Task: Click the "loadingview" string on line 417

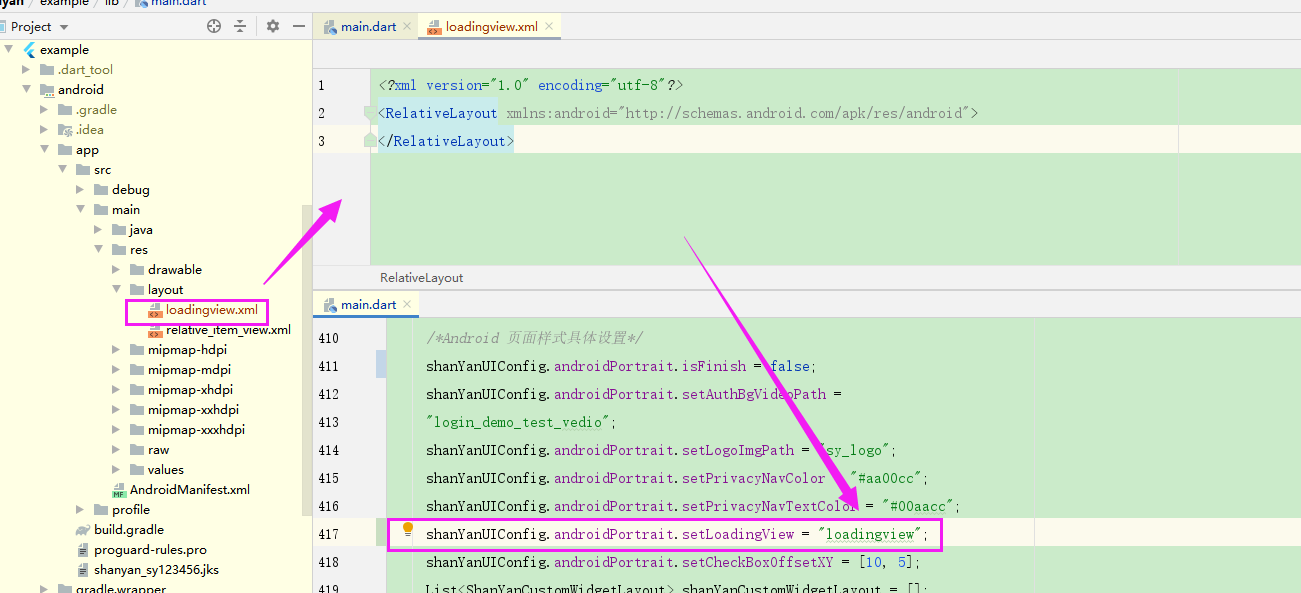Action: coord(871,534)
